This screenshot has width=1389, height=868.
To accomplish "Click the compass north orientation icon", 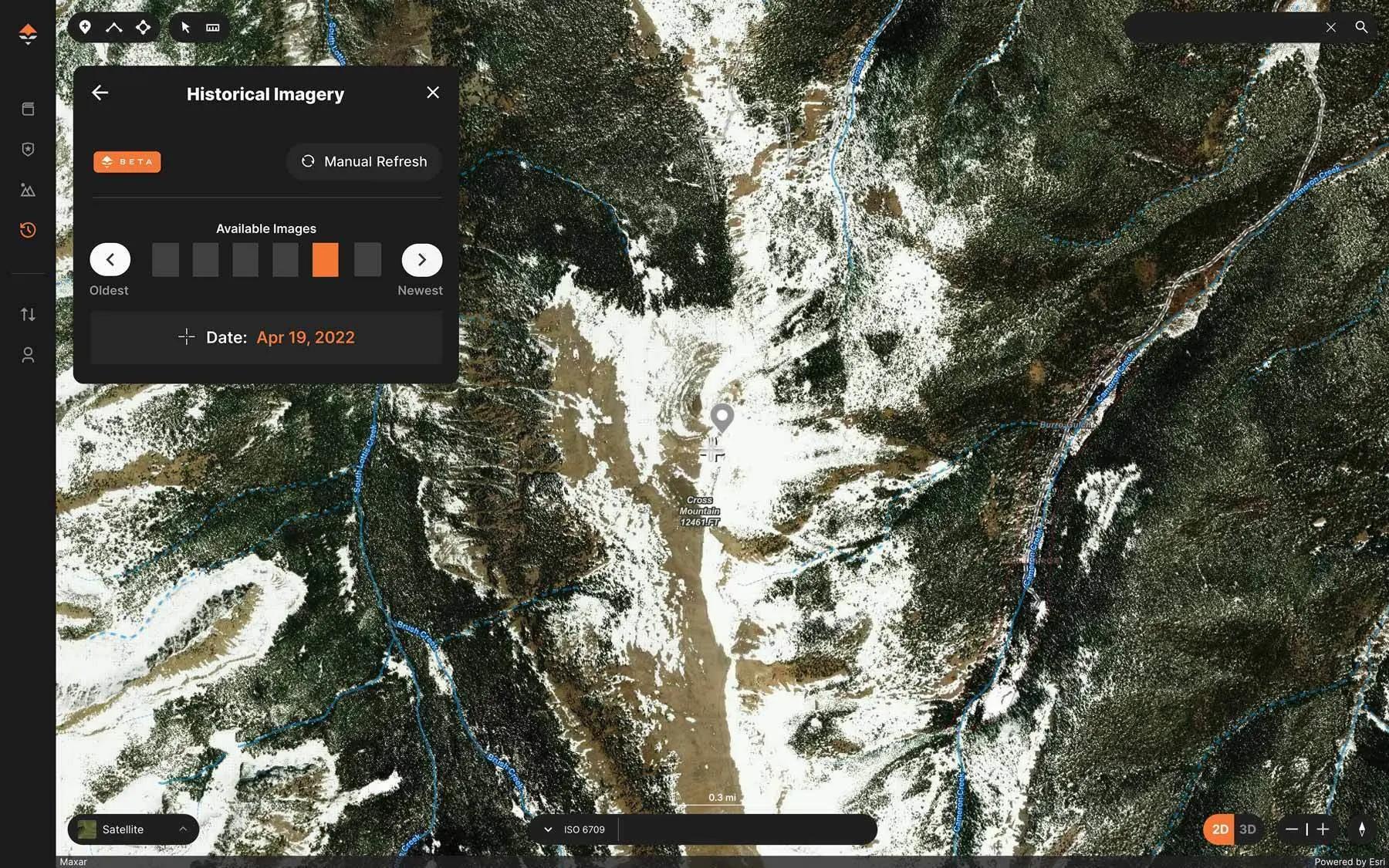I will pyautogui.click(x=1361, y=829).
